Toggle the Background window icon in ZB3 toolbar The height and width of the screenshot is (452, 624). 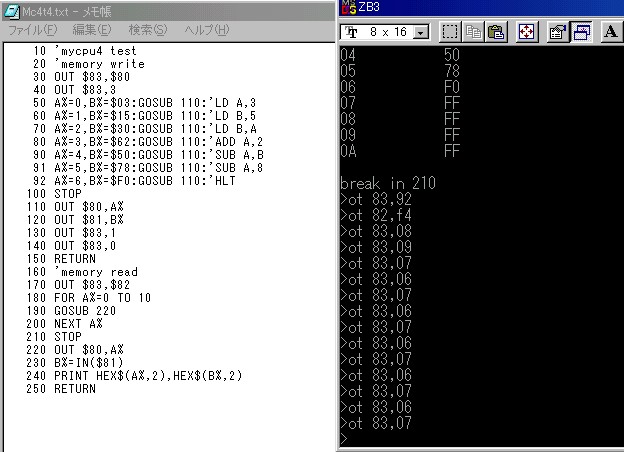(581, 32)
